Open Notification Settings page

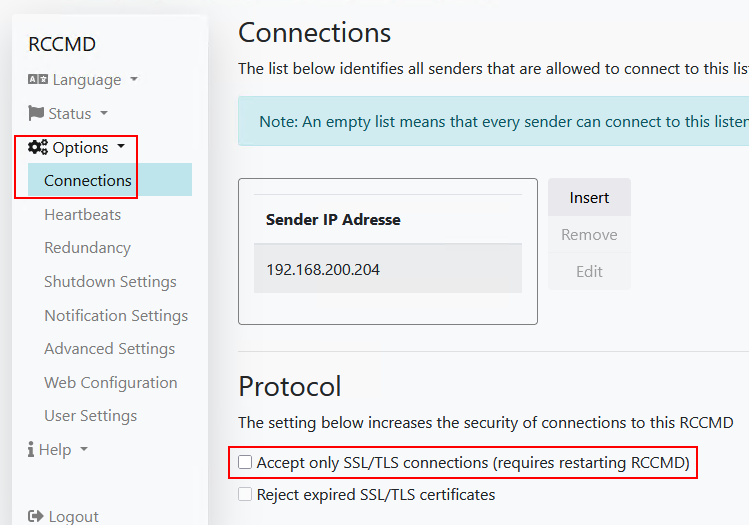pyautogui.click(x=116, y=315)
